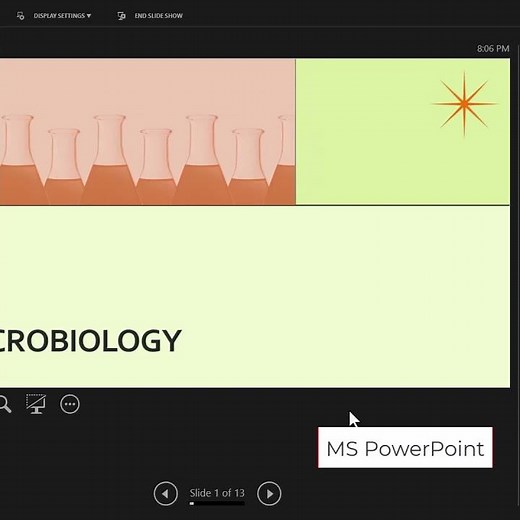
Task: Click the Display Settings icon
Action: (20, 16)
